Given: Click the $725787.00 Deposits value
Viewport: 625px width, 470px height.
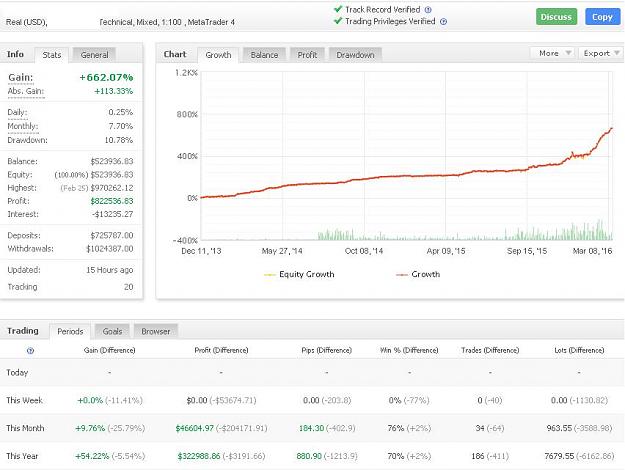Looking at the screenshot, I should point(112,235).
